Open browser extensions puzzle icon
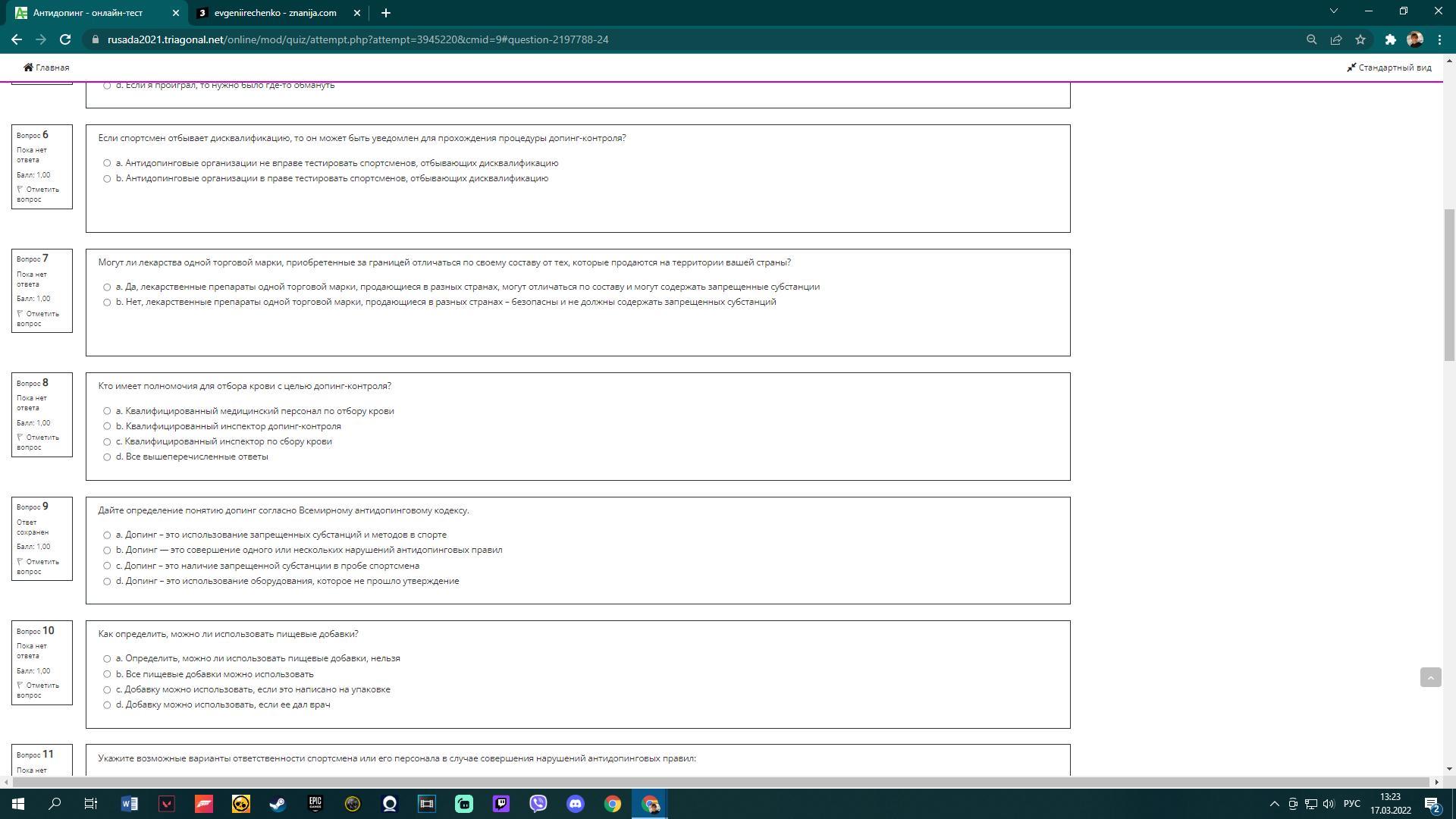1456x819 pixels. [1390, 39]
